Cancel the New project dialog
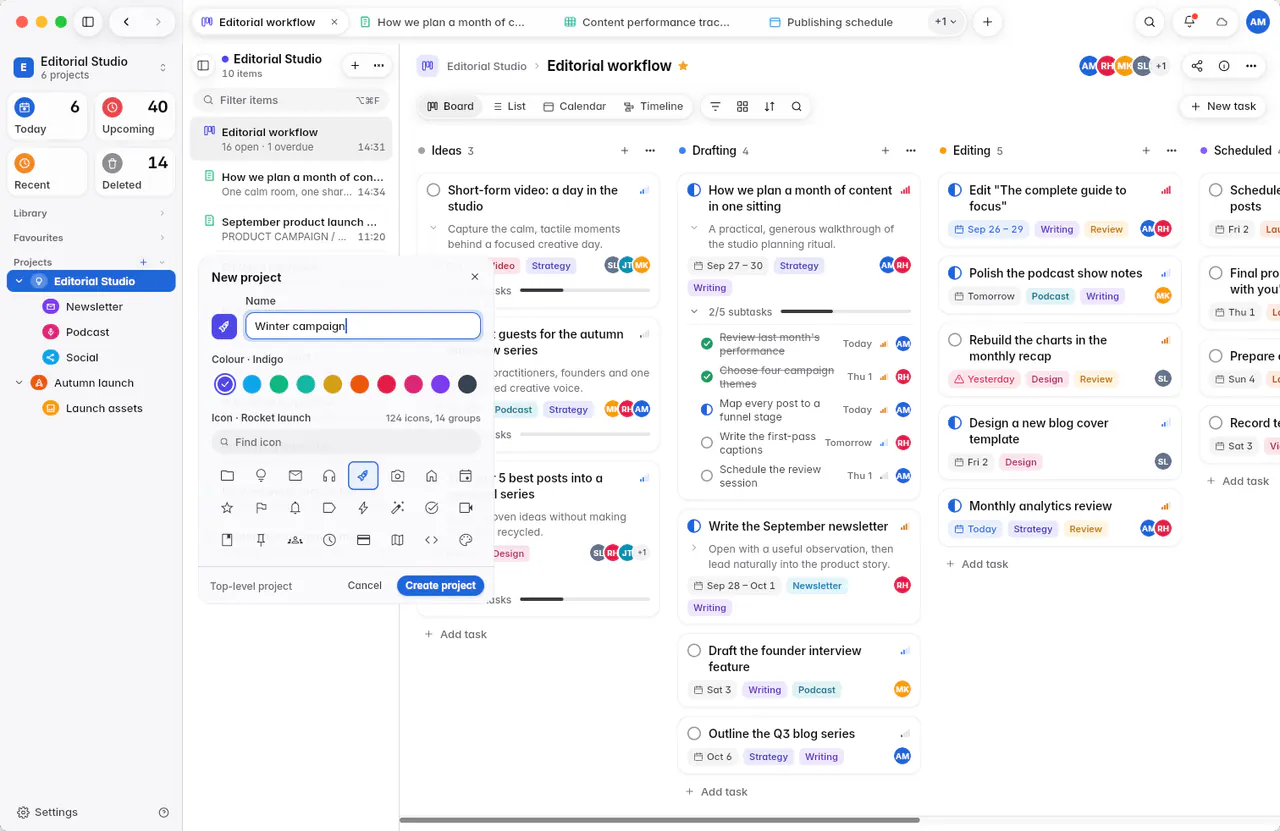The width and height of the screenshot is (1280, 831). (364, 585)
